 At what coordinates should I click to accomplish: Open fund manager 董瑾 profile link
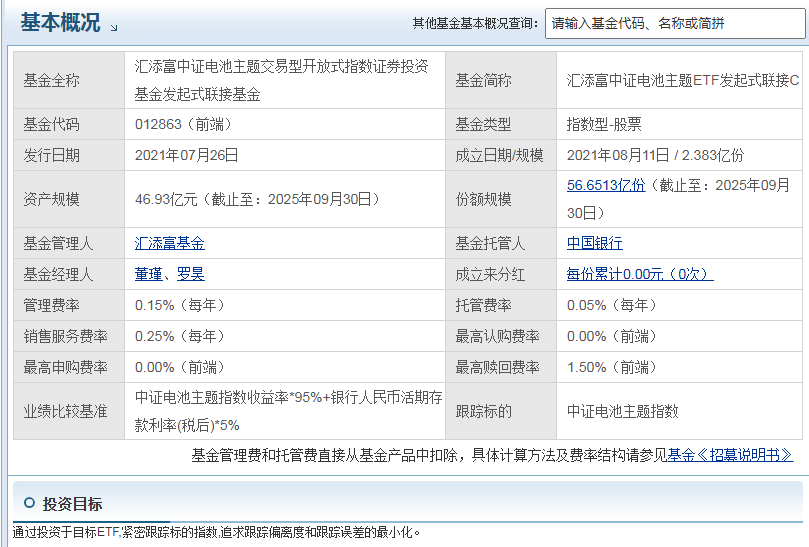point(149,274)
